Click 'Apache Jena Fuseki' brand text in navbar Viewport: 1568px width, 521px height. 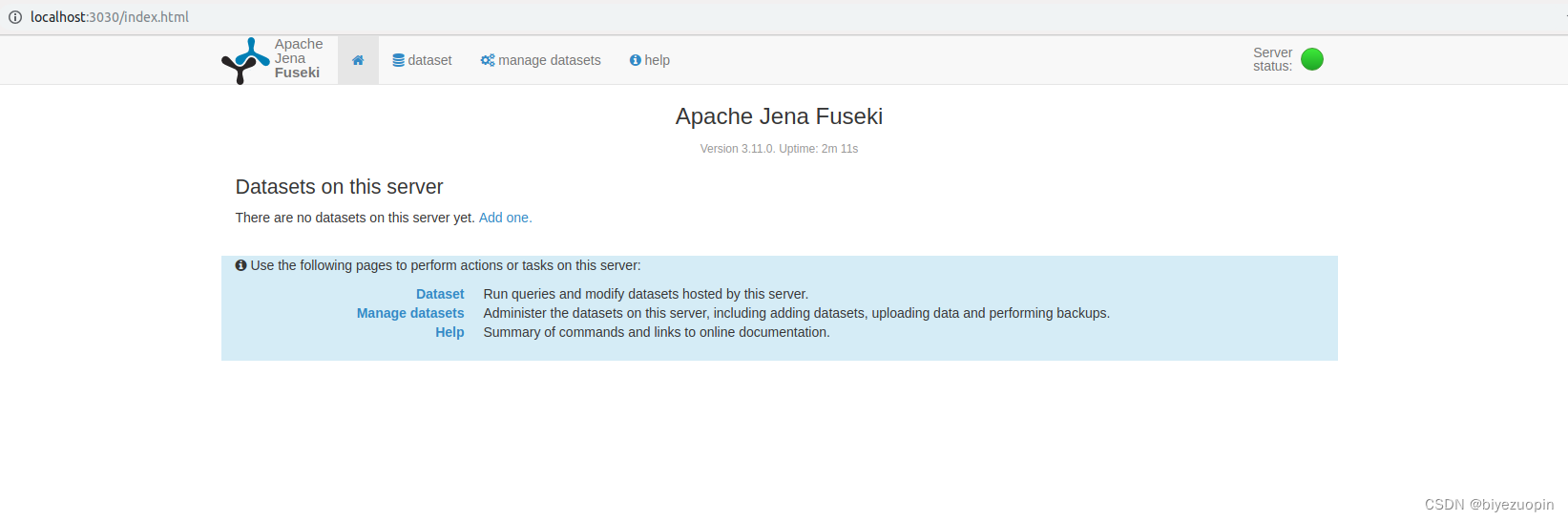299,58
